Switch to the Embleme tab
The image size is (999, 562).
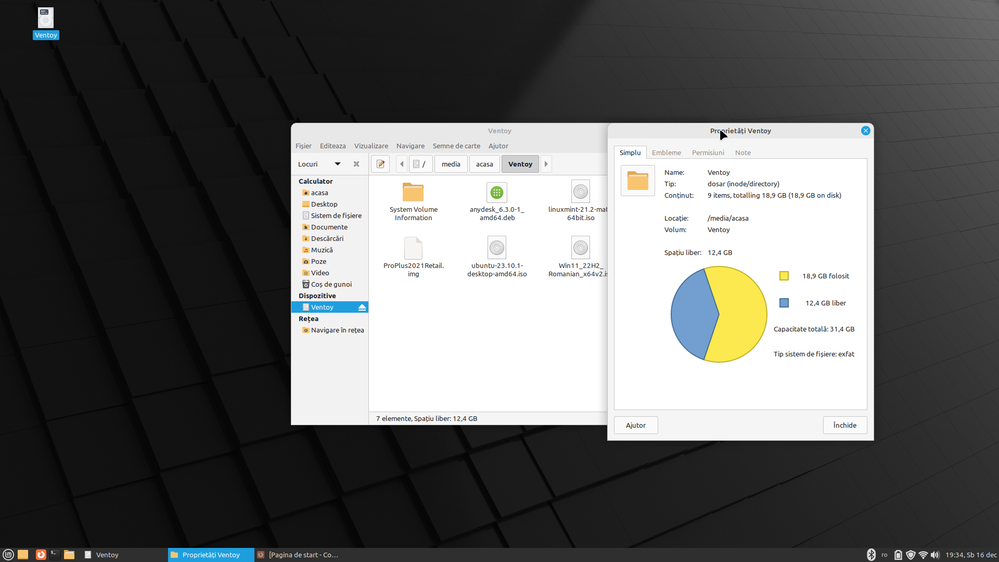[x=666, y=153]
